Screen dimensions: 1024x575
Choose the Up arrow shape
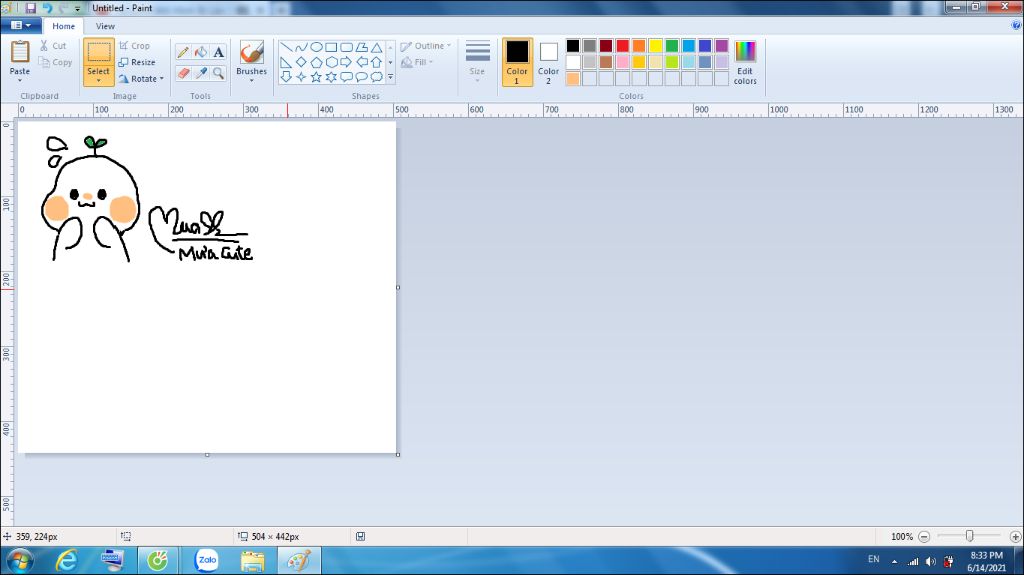point(376,62)
